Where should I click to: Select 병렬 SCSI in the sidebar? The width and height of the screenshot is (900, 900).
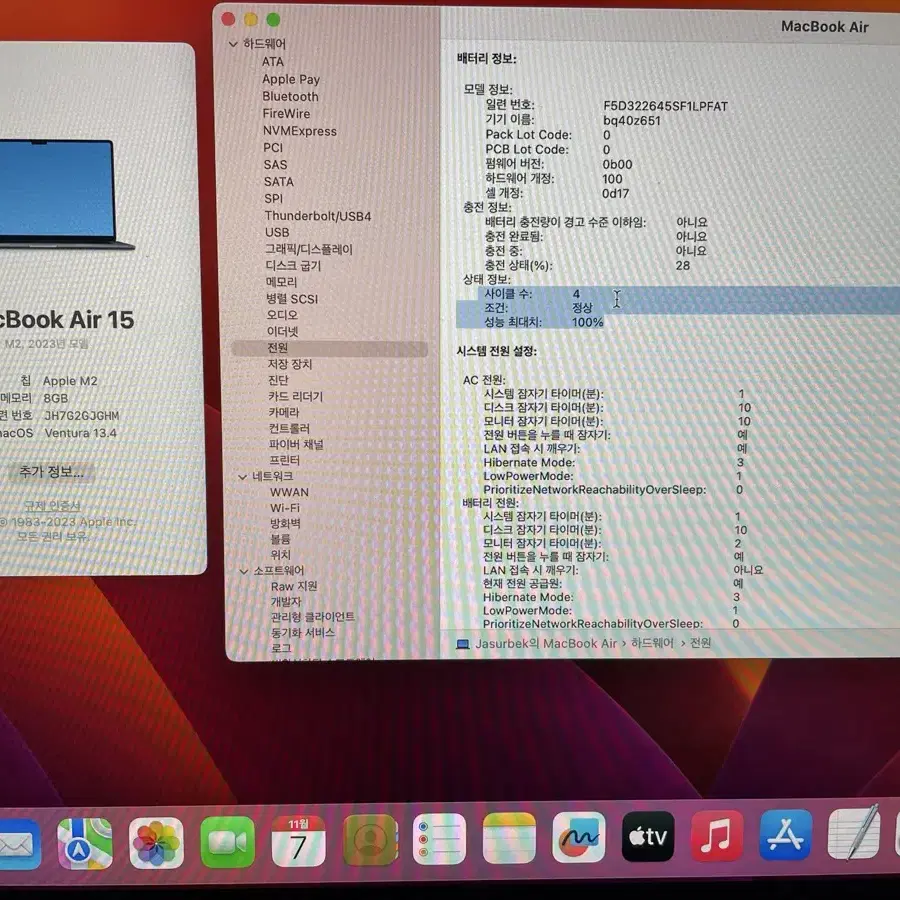tap(292, 298)
